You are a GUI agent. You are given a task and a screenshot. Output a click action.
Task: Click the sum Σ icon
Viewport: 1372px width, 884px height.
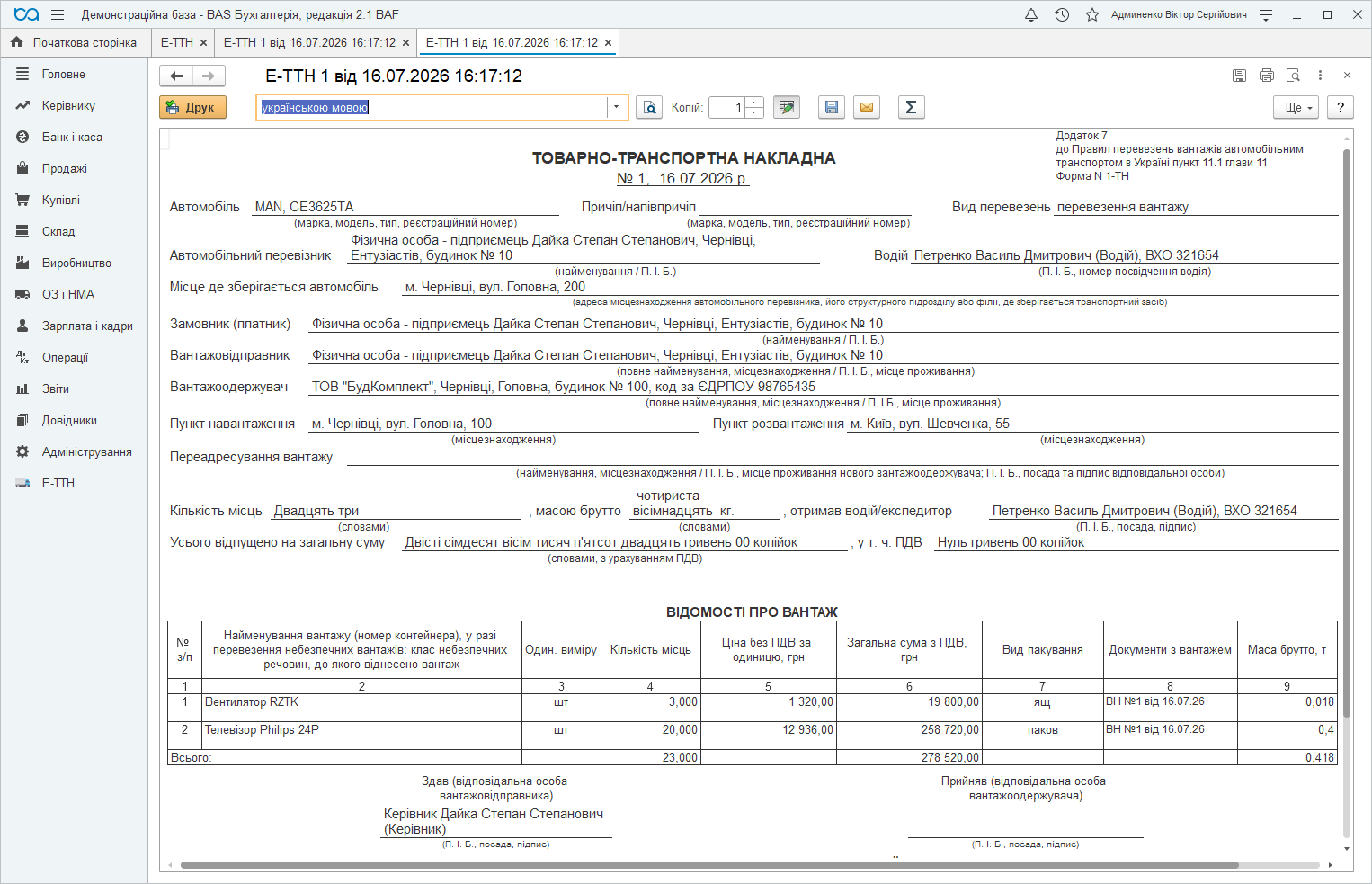[911, 107]
